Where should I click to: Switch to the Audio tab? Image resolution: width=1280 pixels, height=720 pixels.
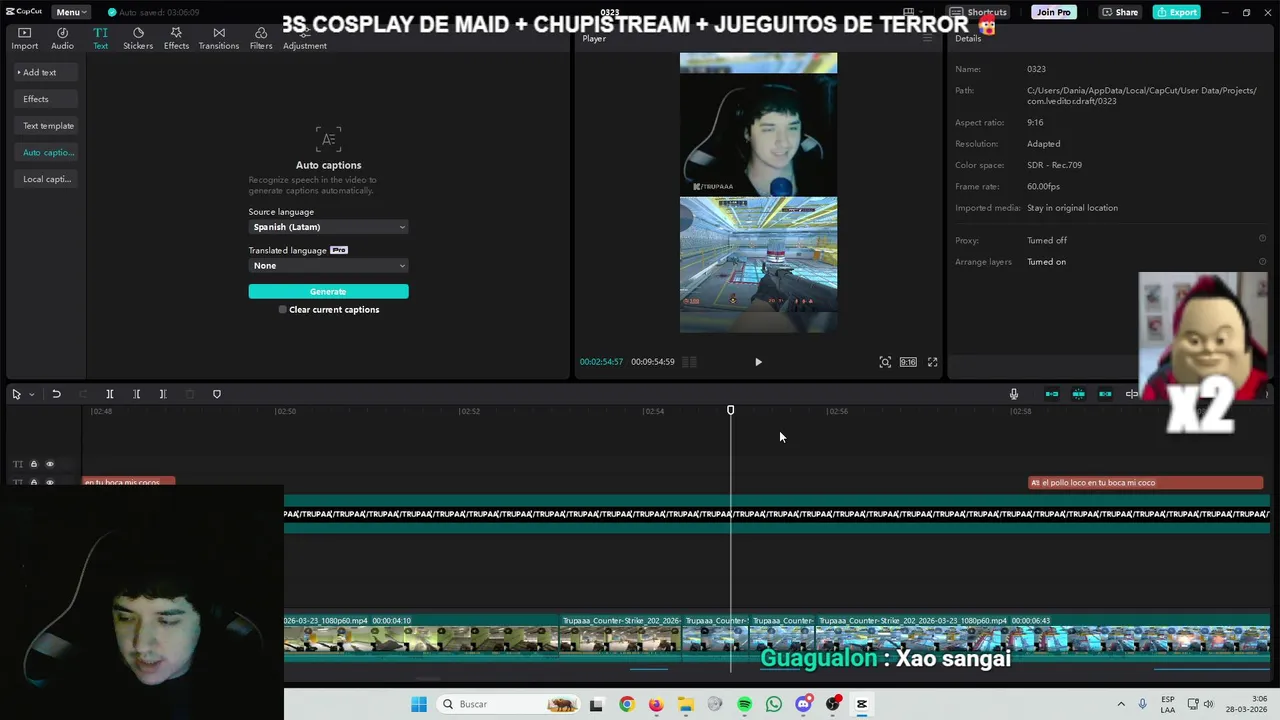coord(62,38)
